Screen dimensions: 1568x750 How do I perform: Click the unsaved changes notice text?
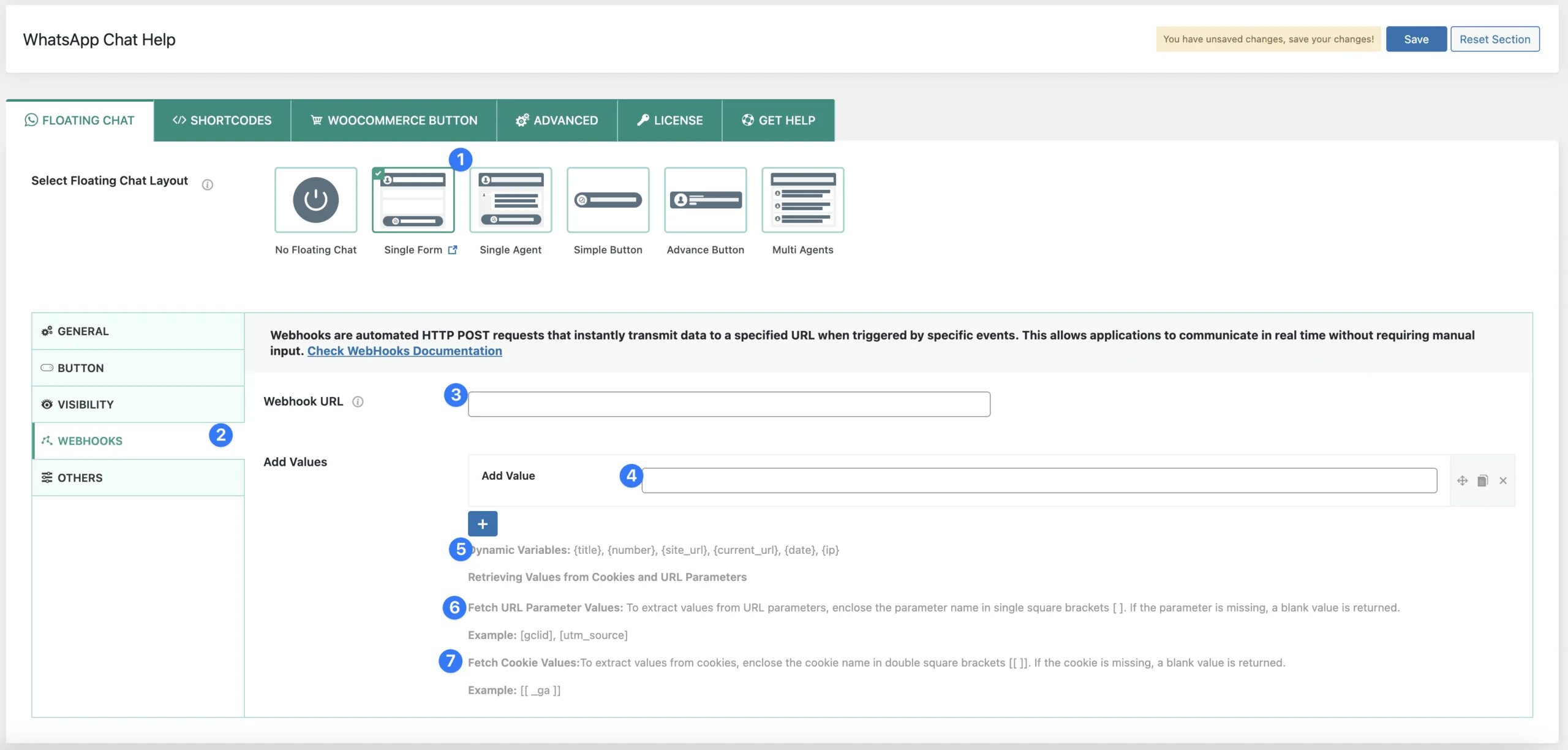[1268, 39]
